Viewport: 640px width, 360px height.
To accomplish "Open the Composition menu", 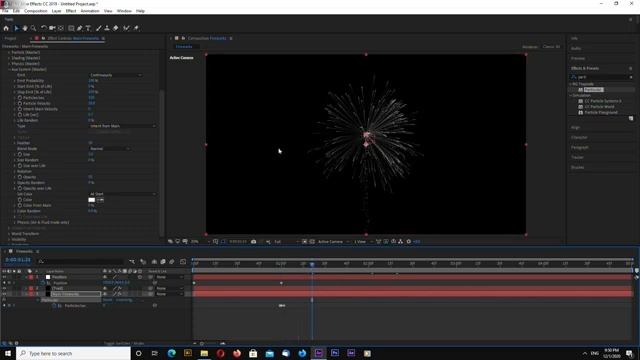I will tap(36, 11).
